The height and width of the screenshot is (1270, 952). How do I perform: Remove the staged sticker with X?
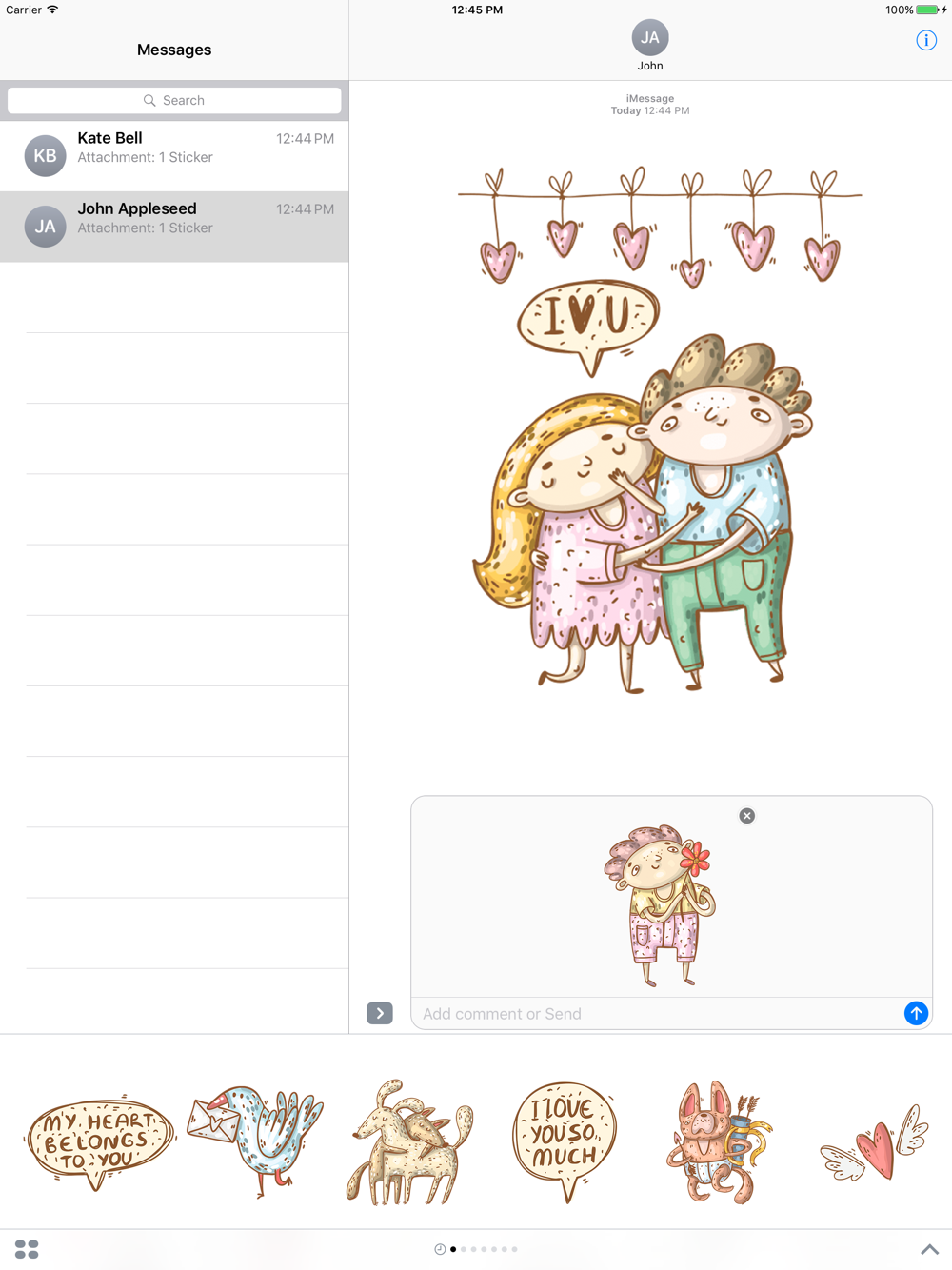pos(747,816)
